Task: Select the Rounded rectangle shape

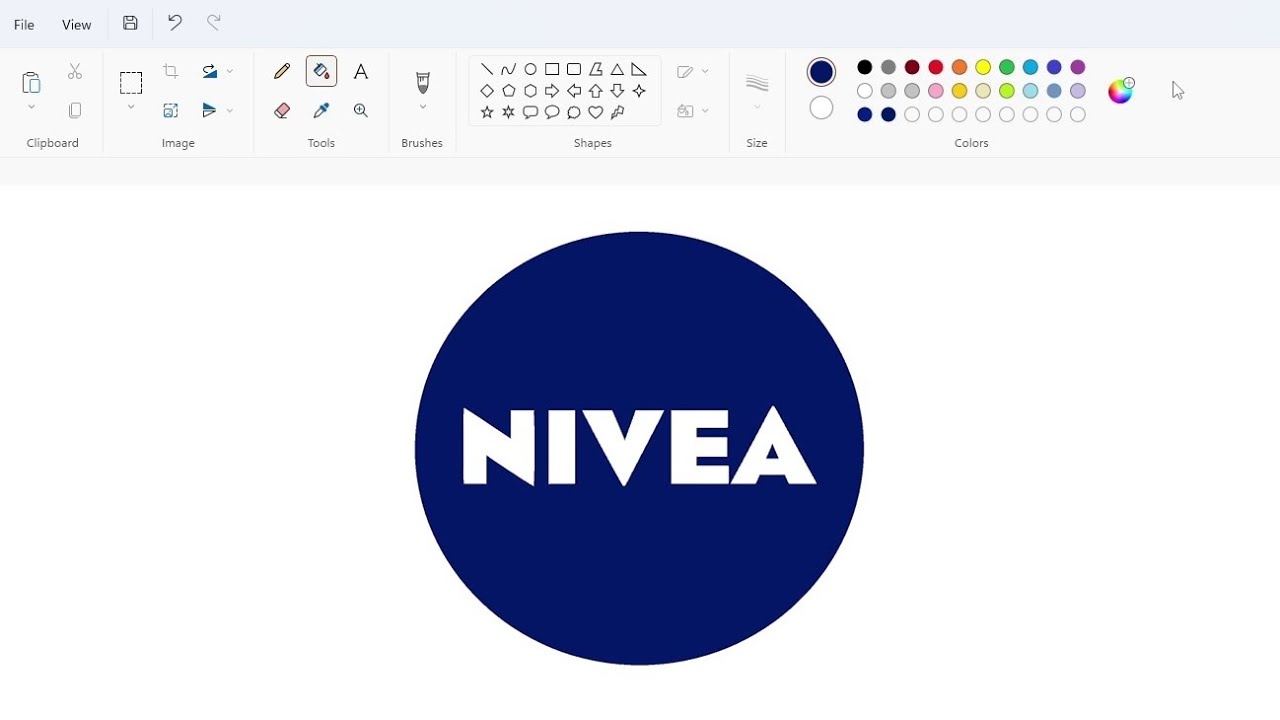Action: click(574, 69)
